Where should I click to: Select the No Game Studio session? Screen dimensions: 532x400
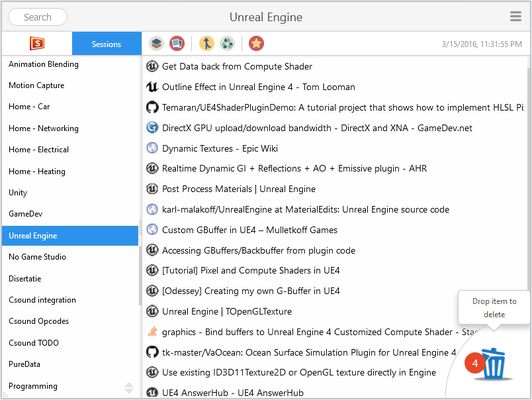(70, 257)
